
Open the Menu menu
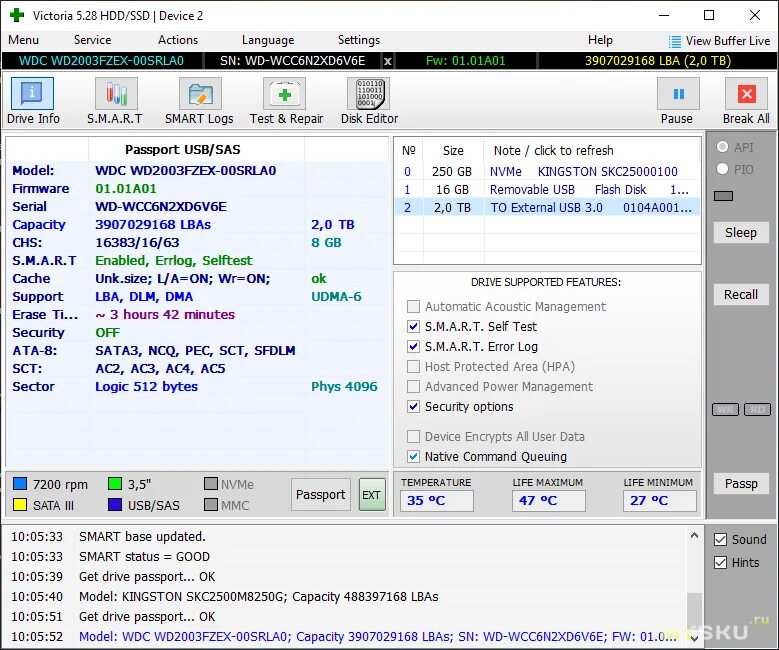click(23, 40)
